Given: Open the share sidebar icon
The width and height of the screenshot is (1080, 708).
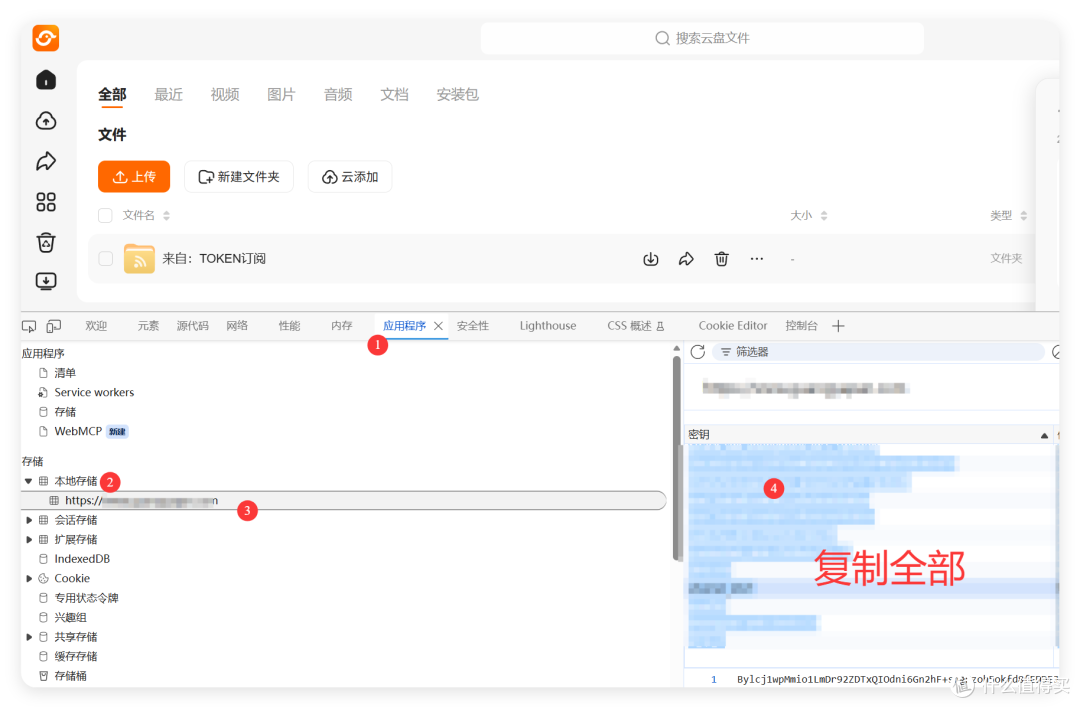Looking at the screenshot, I should pyautogui.click(x=46, y=161).
